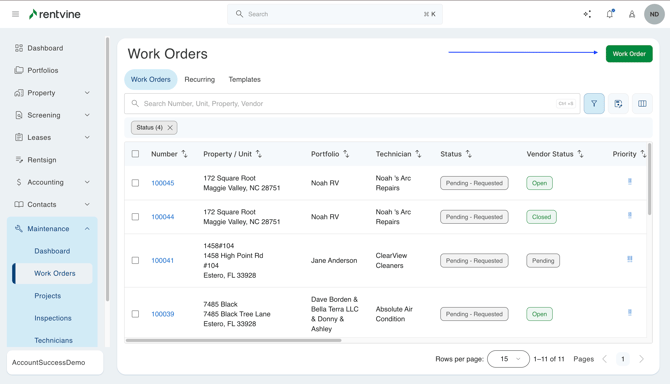Viewport: 670px width, 384px height.
Task: Expand the Screening menu chevron
Action: 87,115
